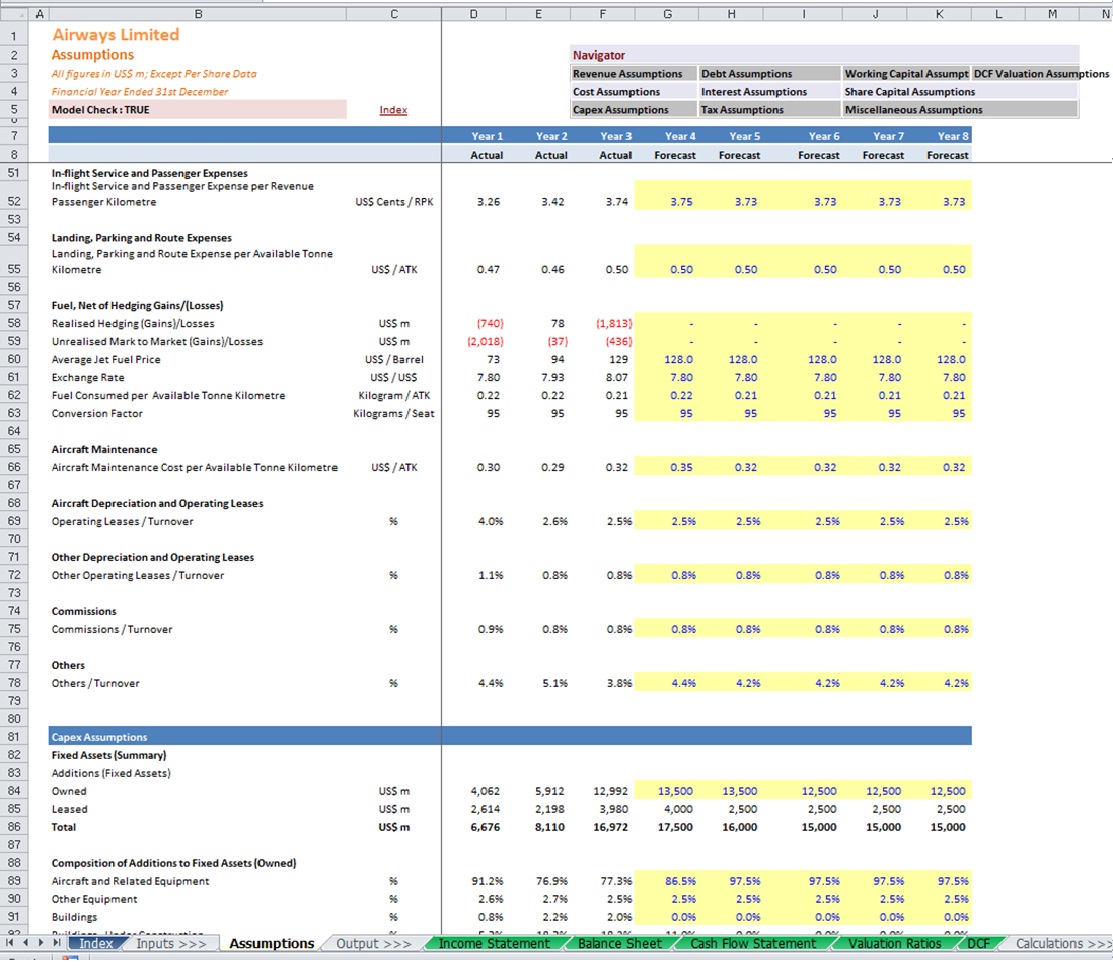Select the Assumptions sheet tab

click(x=271, y=943)
